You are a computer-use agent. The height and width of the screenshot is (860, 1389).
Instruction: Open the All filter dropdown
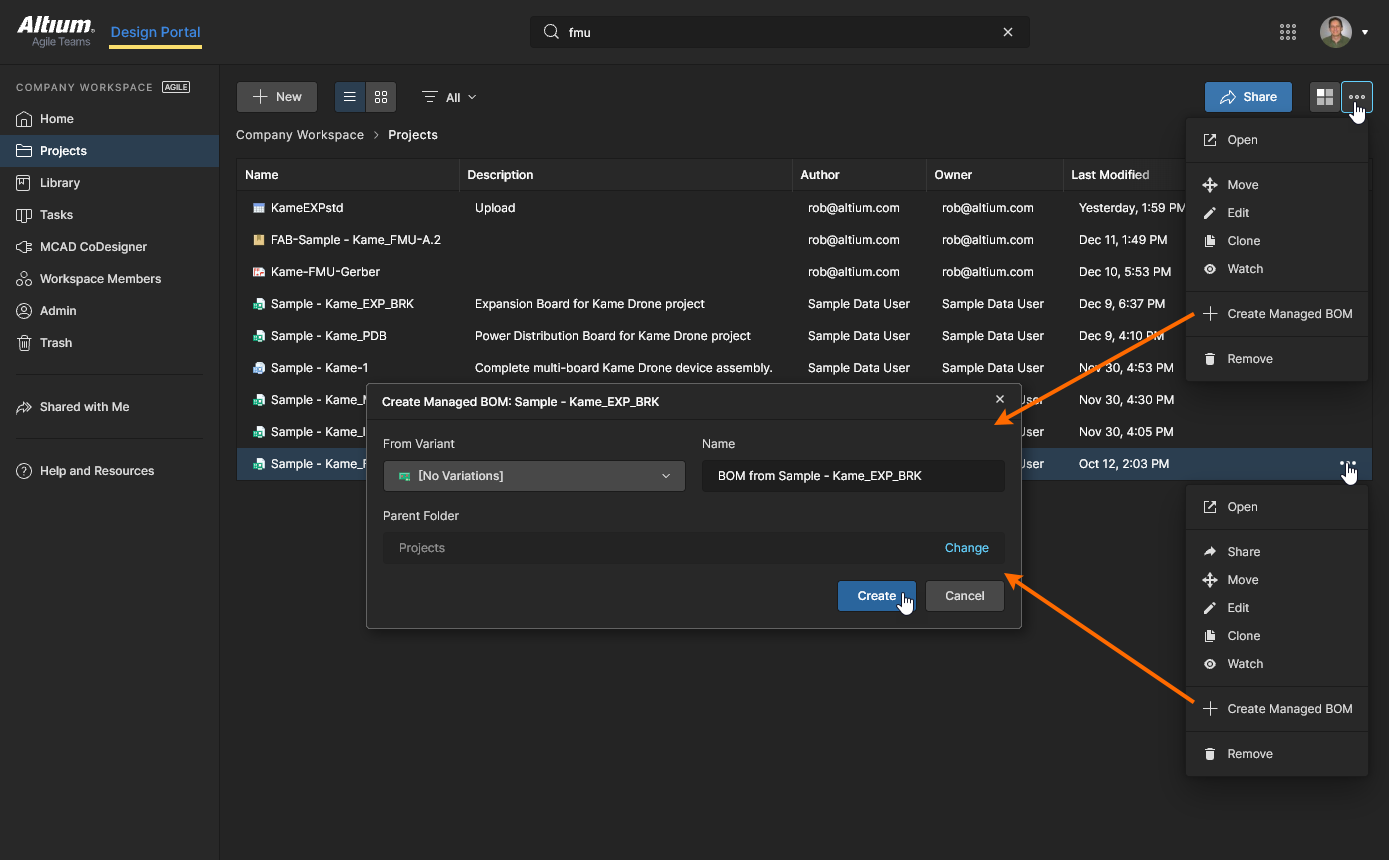pos(449,97)
